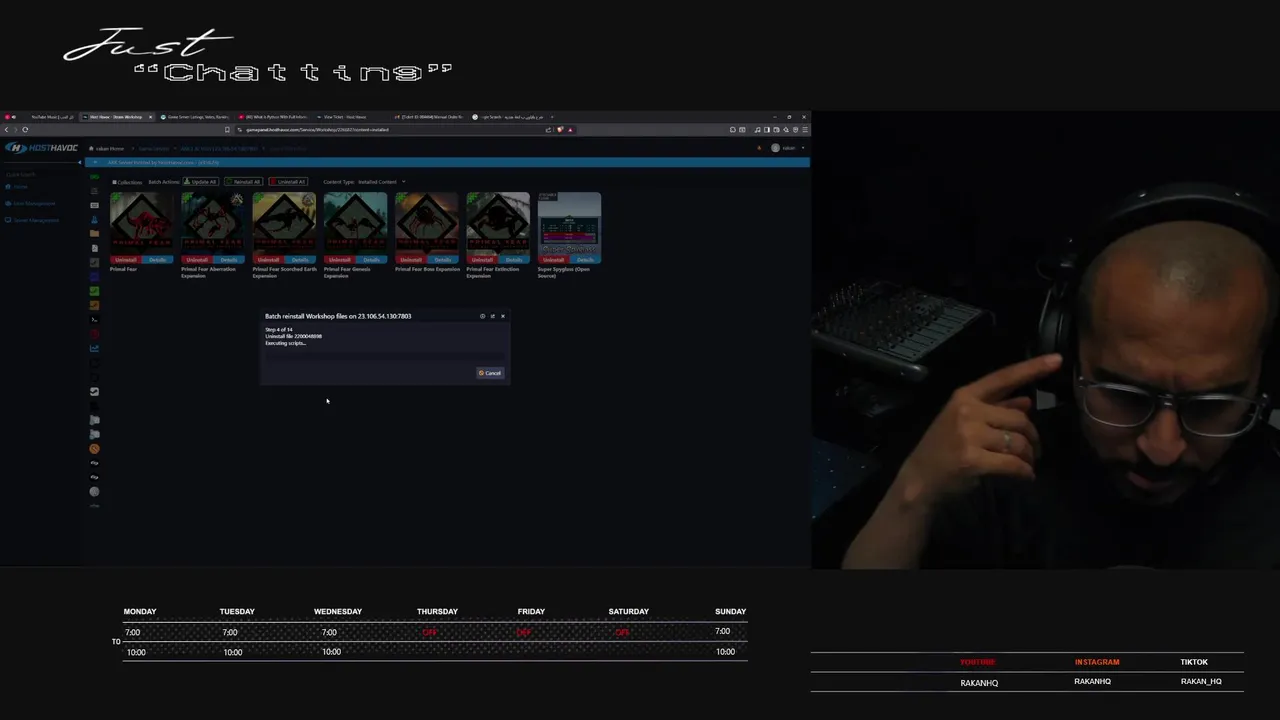Screen dimensions: 1280x720
Task: Open Details for Primal Fear Aberration Expansion
Action: click(x=228, y=260)
